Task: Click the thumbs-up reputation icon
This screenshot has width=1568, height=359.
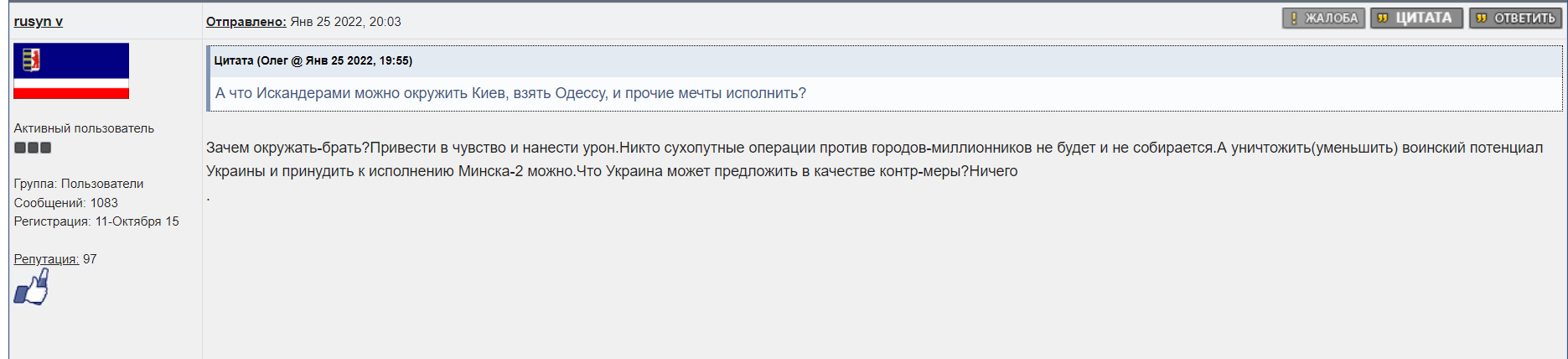Action: tap(32, 287)
